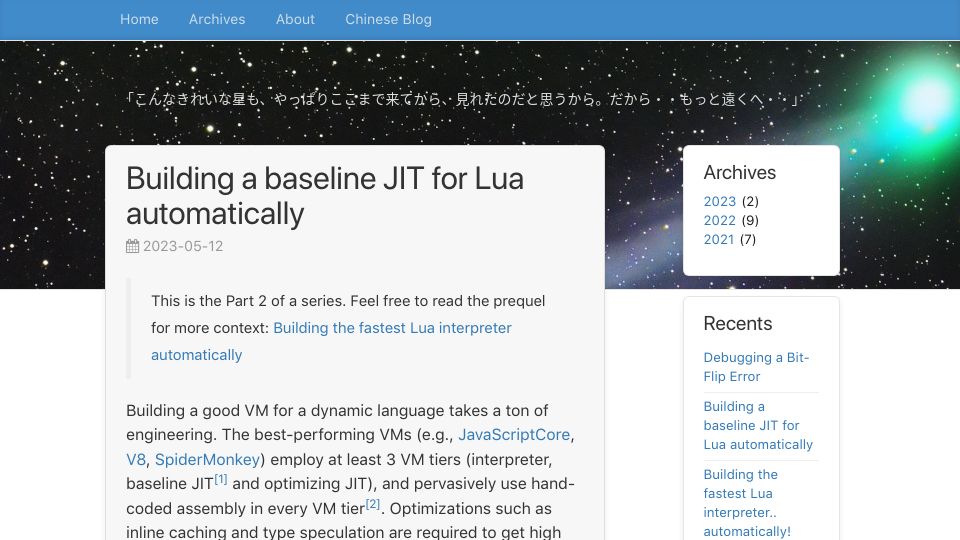This screenshot has width=960, height=540.
Task: Open 2021 archive in sidebar
Action: click(719, 239)
